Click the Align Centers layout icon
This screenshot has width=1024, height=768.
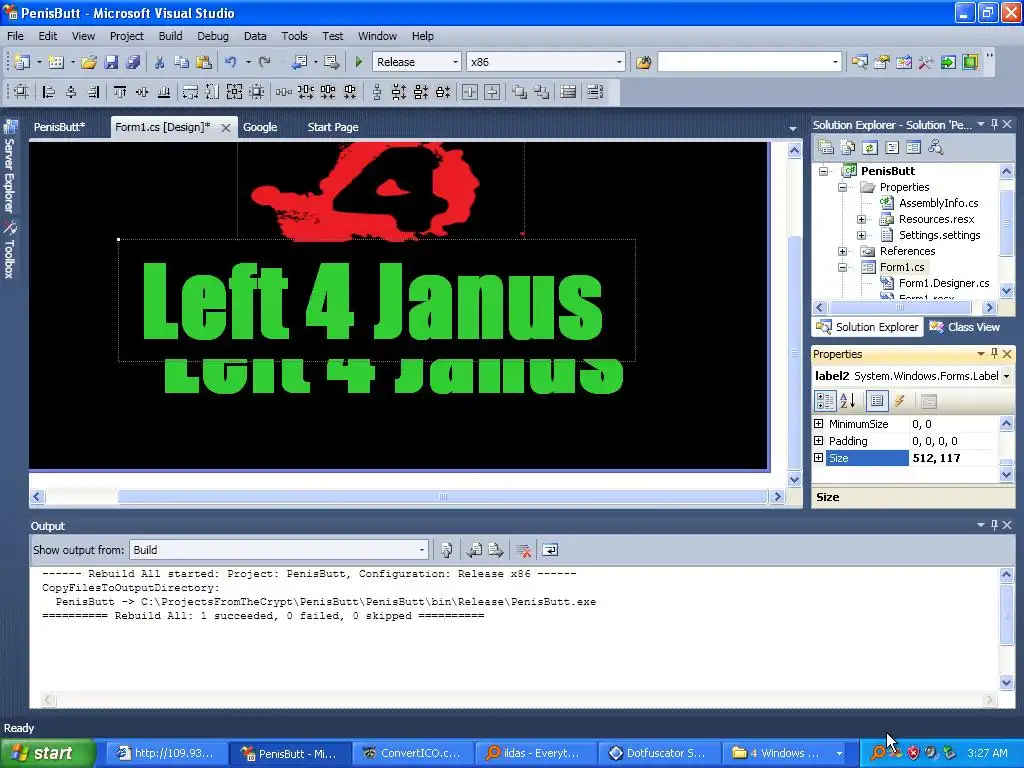pyautogui.click(x=71, y=92)
